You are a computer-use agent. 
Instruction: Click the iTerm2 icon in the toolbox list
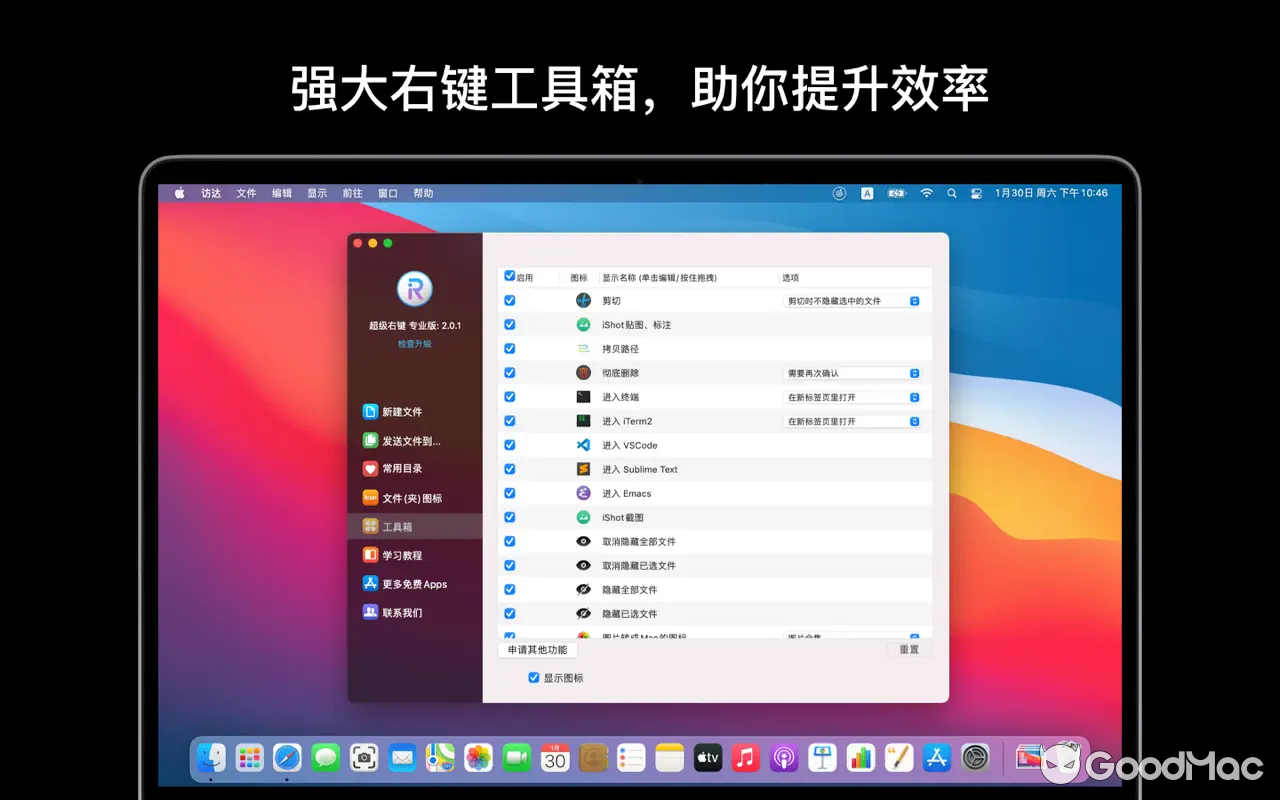[x=584, y=420]
